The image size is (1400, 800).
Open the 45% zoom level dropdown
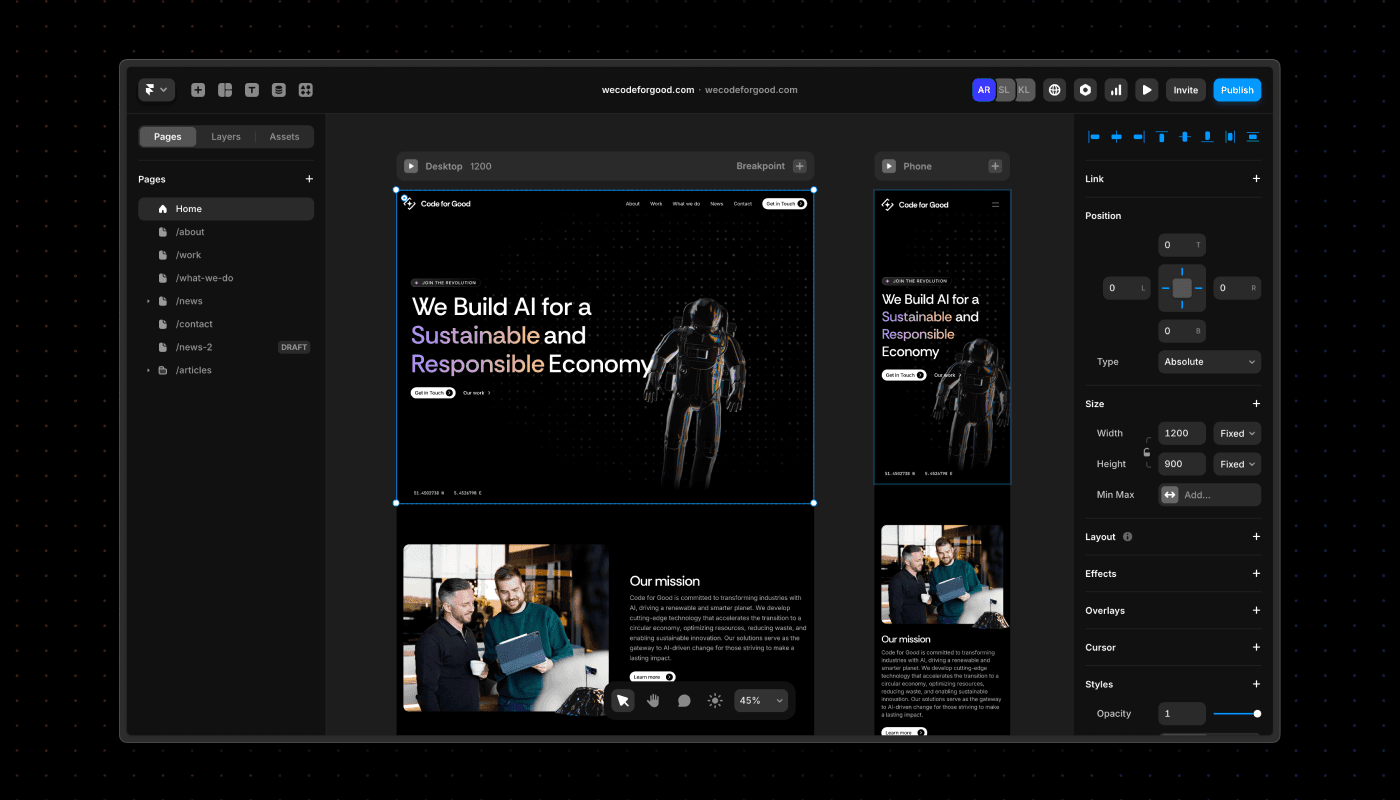tap(761, 701)
